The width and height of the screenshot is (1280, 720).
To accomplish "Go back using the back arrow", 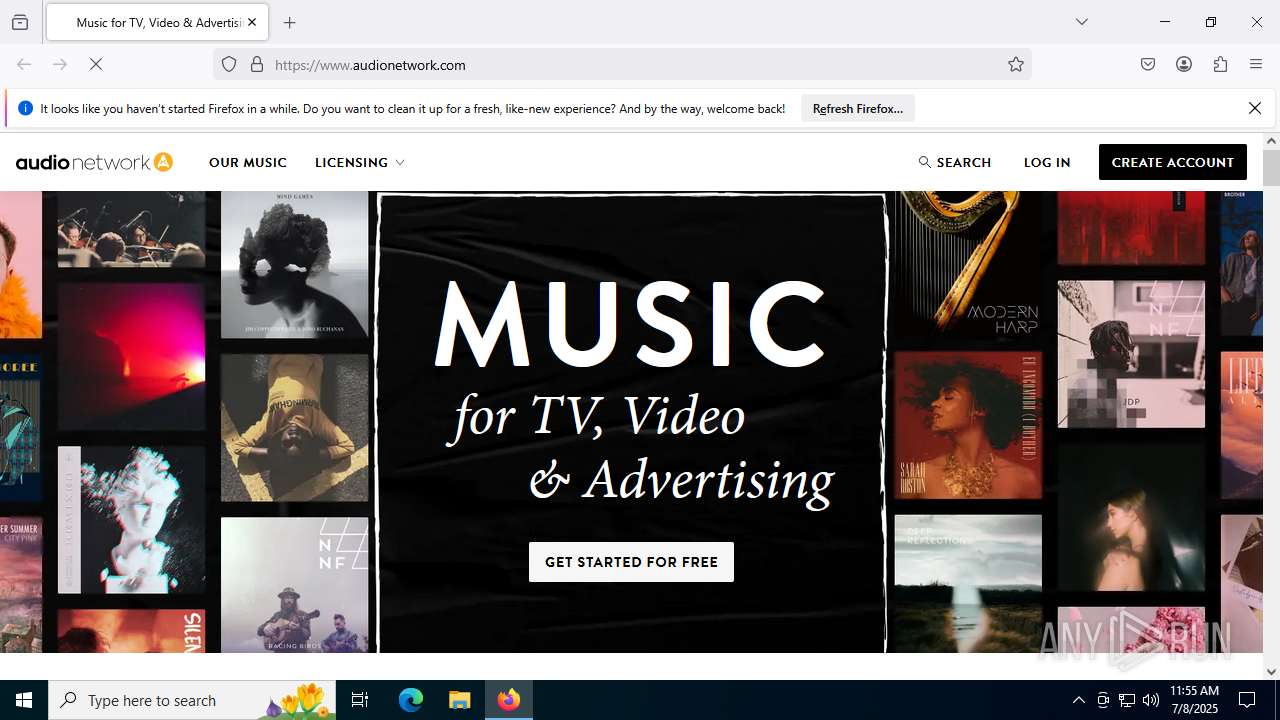I will click(24, 64).
